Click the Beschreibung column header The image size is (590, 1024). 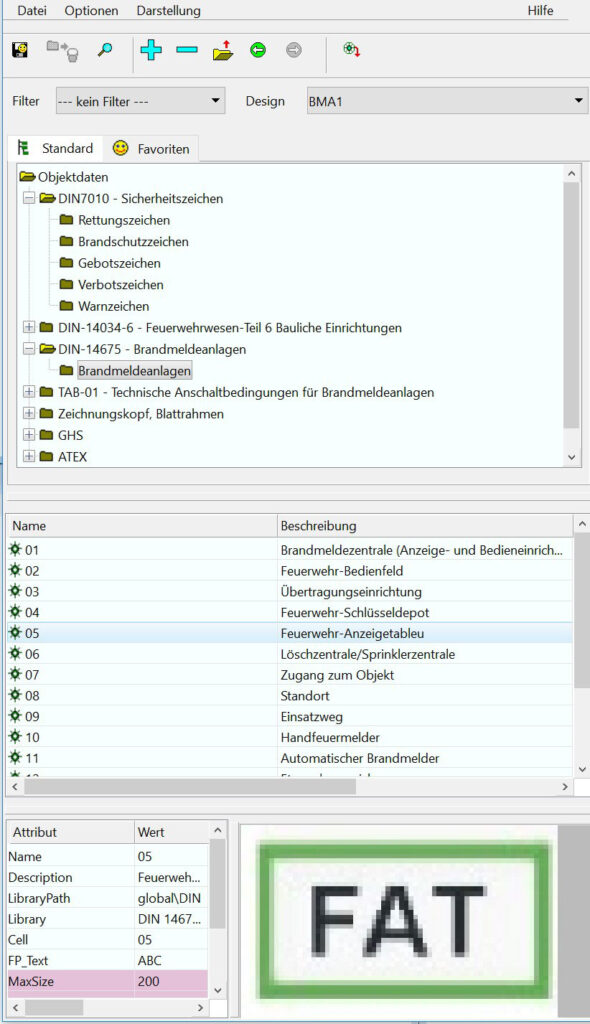click(425, 526)
